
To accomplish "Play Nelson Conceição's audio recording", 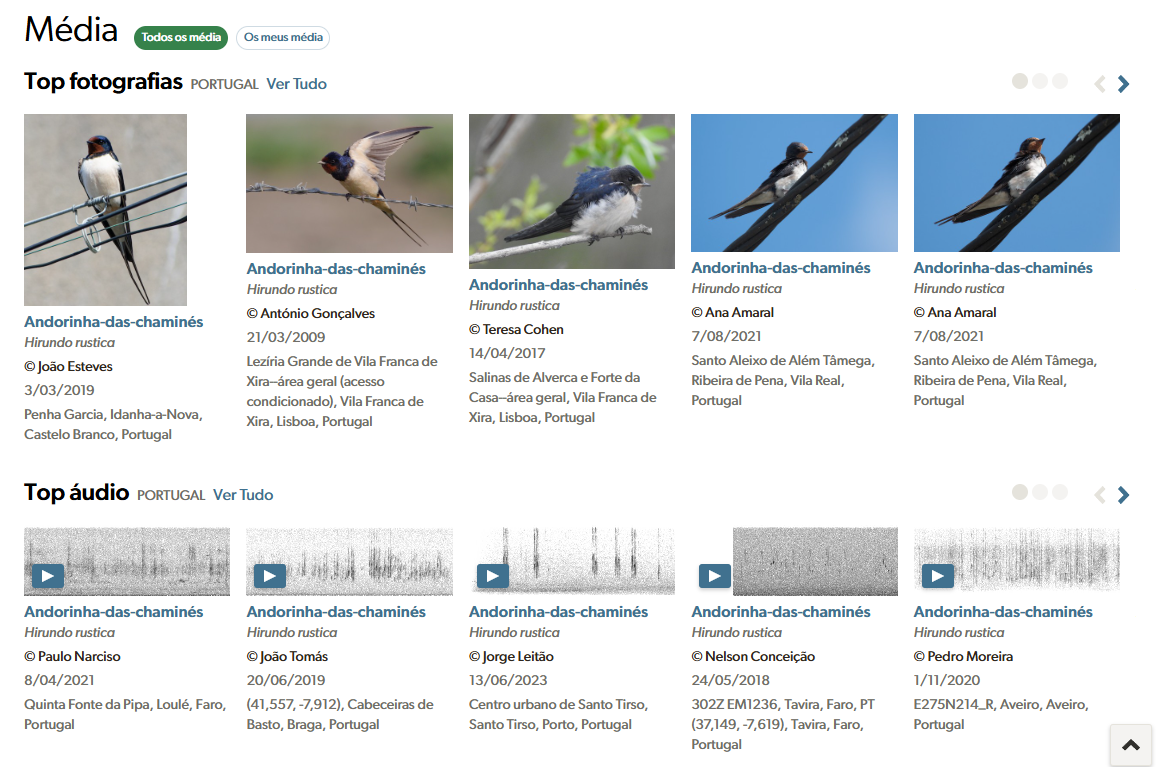I will point(714,576).
